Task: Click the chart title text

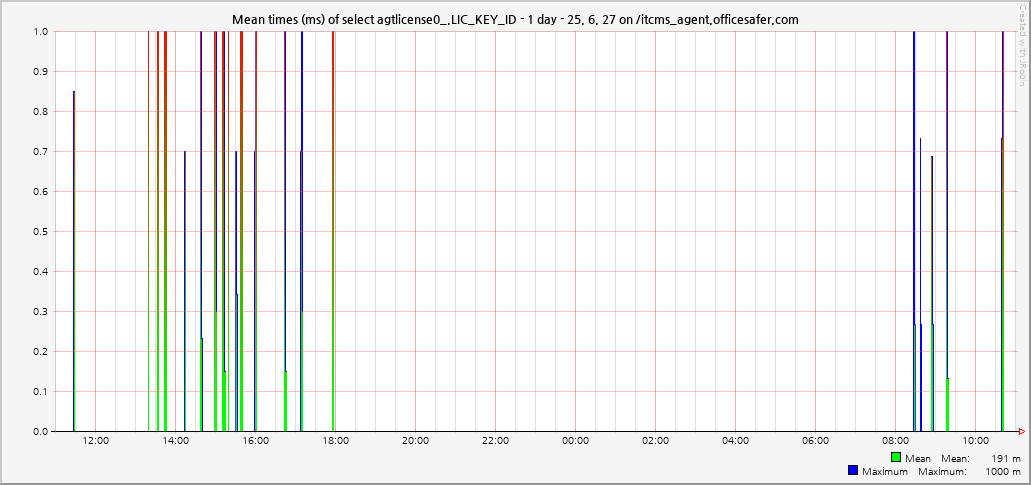Action: click(516, 19)
